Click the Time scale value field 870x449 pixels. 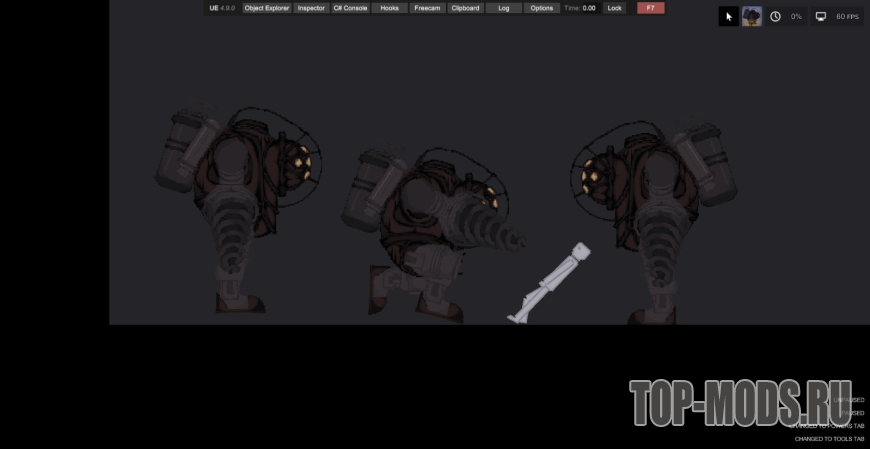(x=589, y=8)
